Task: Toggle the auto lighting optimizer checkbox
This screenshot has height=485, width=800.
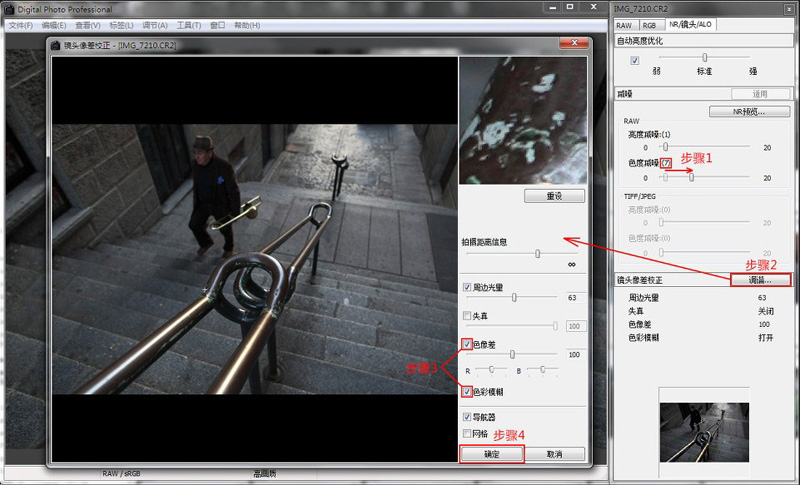Action: 635,60
